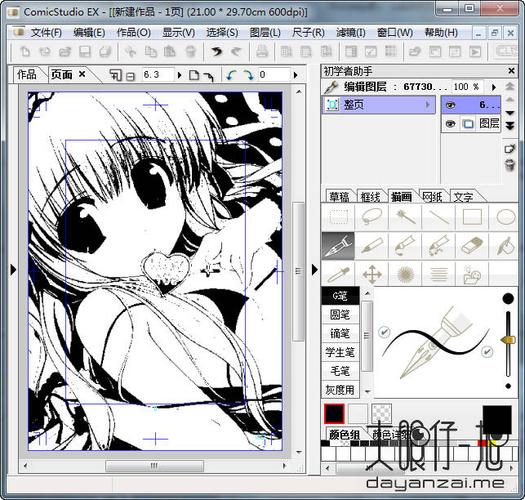Select the airbrush spray tool
Viewport: 525px width, 500px height.
439,246
